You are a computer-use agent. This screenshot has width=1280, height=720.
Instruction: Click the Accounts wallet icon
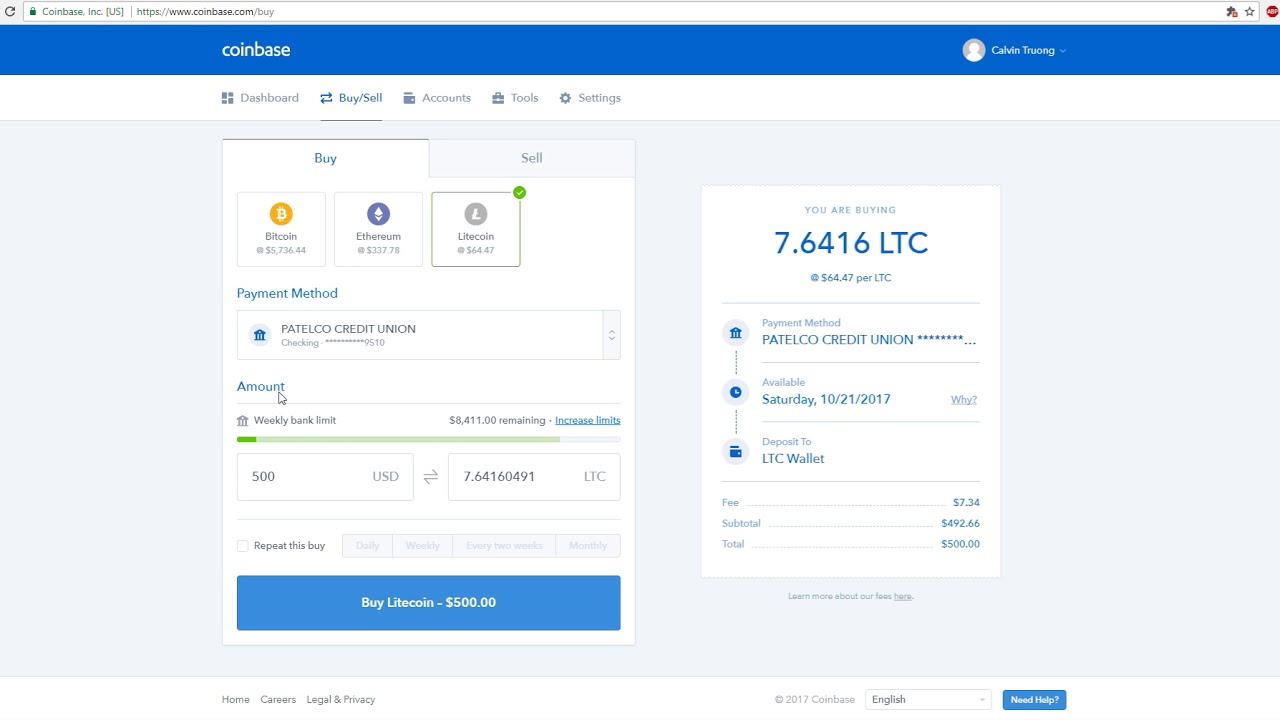pos(409,98)
